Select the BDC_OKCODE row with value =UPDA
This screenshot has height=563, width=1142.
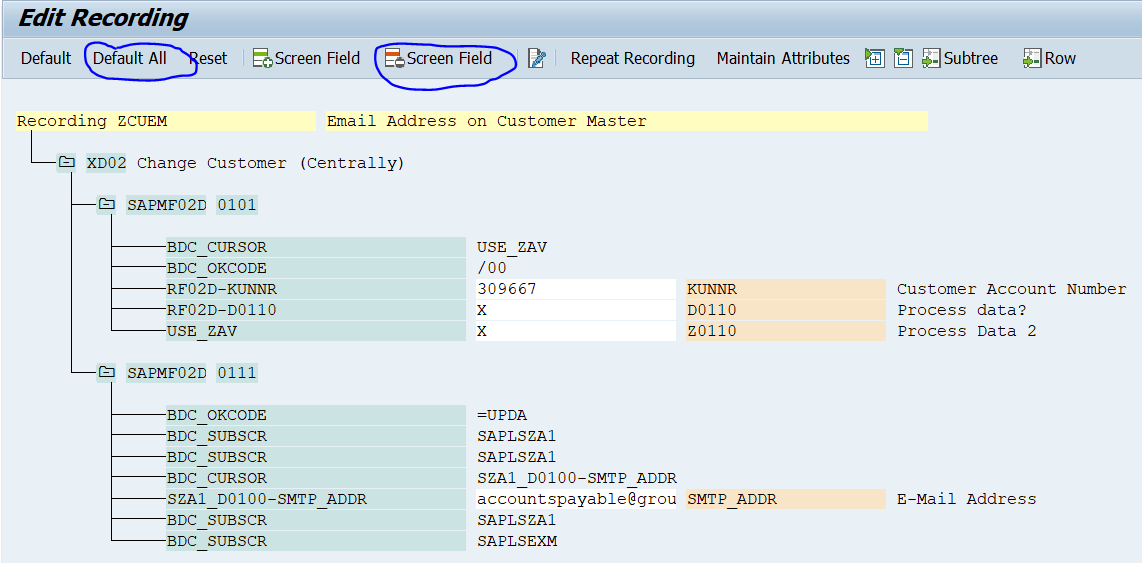pos(315,415)
